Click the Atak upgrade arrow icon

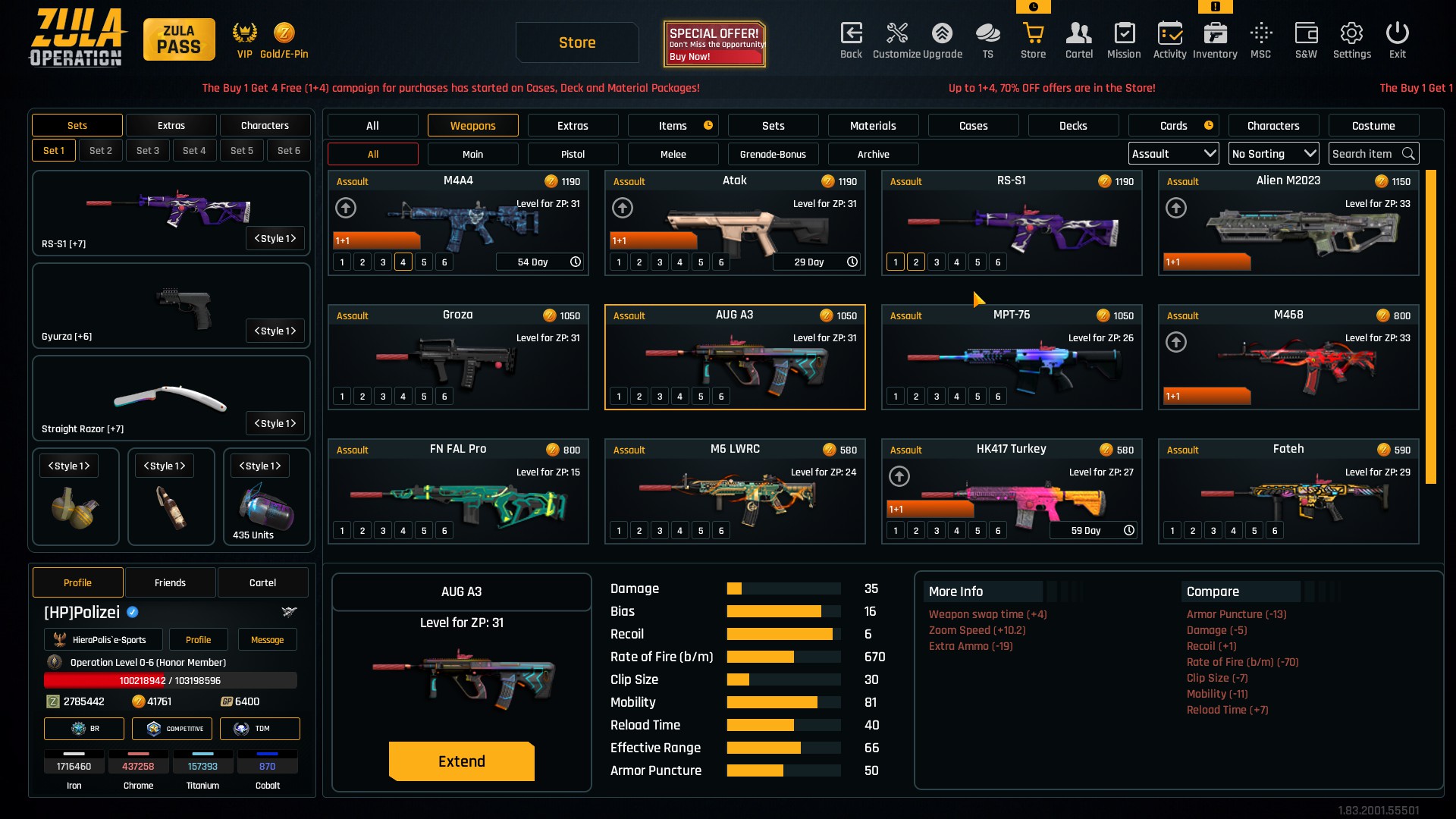tap(623, 208)
